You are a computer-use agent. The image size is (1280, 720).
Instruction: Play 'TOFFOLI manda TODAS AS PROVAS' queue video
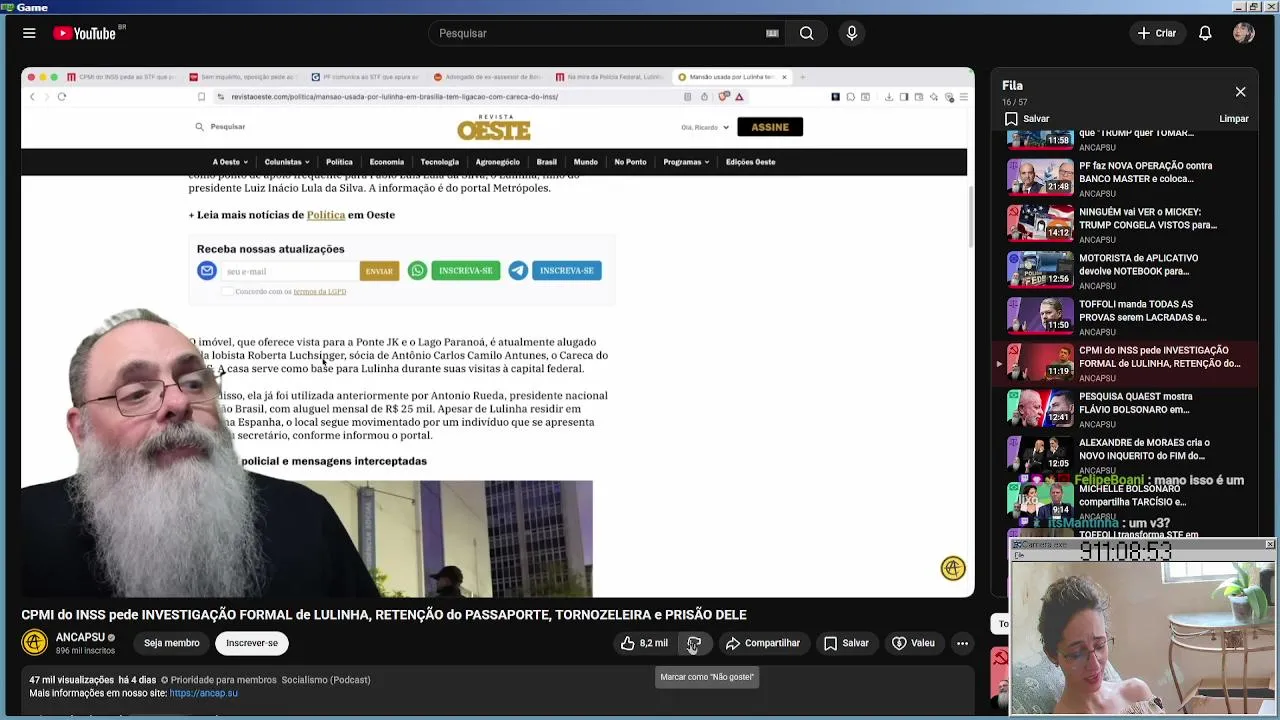(1126, 316)
